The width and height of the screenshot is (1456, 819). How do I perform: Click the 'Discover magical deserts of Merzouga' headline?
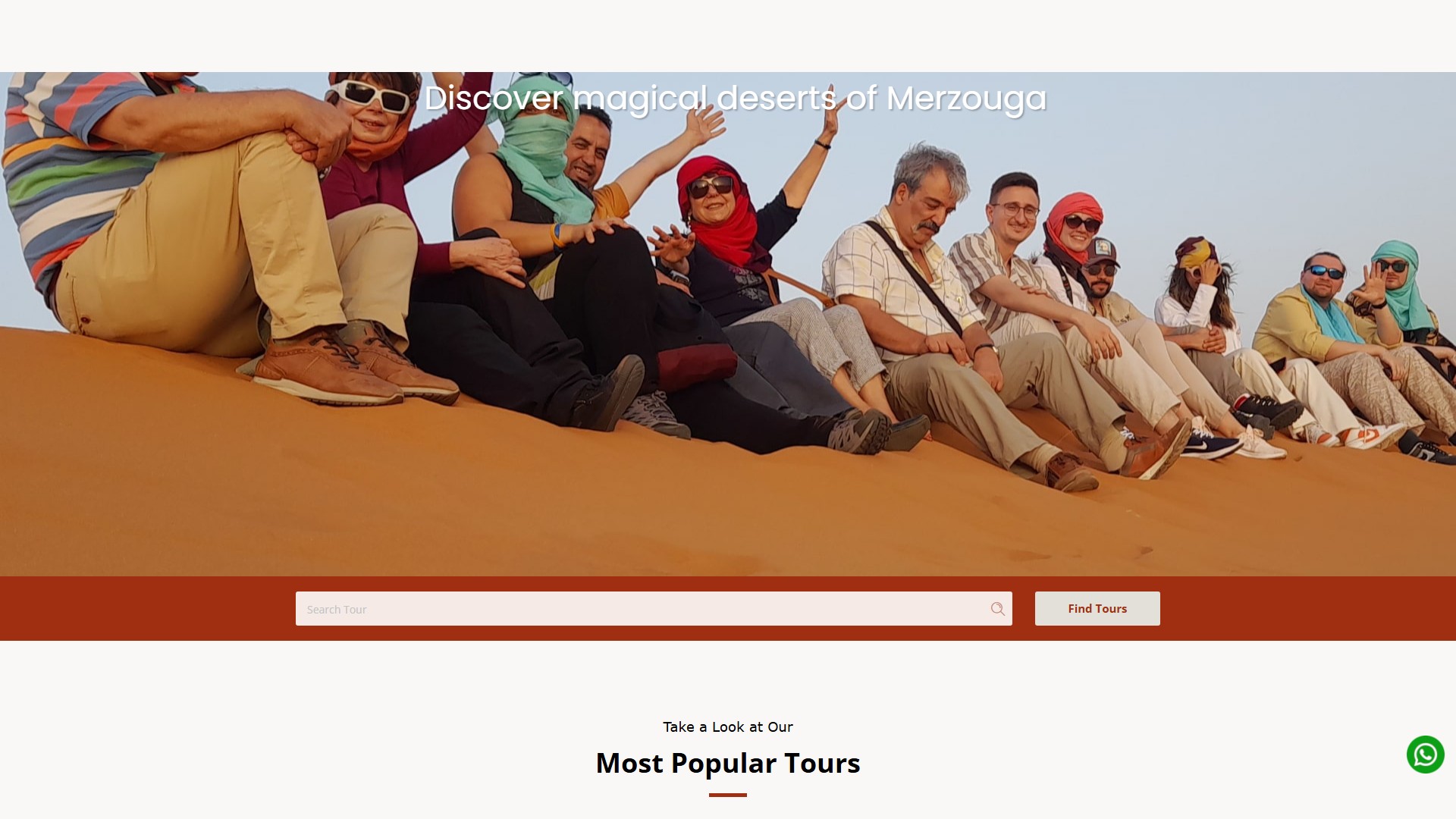pyautogui.click(x=736, y=98)
